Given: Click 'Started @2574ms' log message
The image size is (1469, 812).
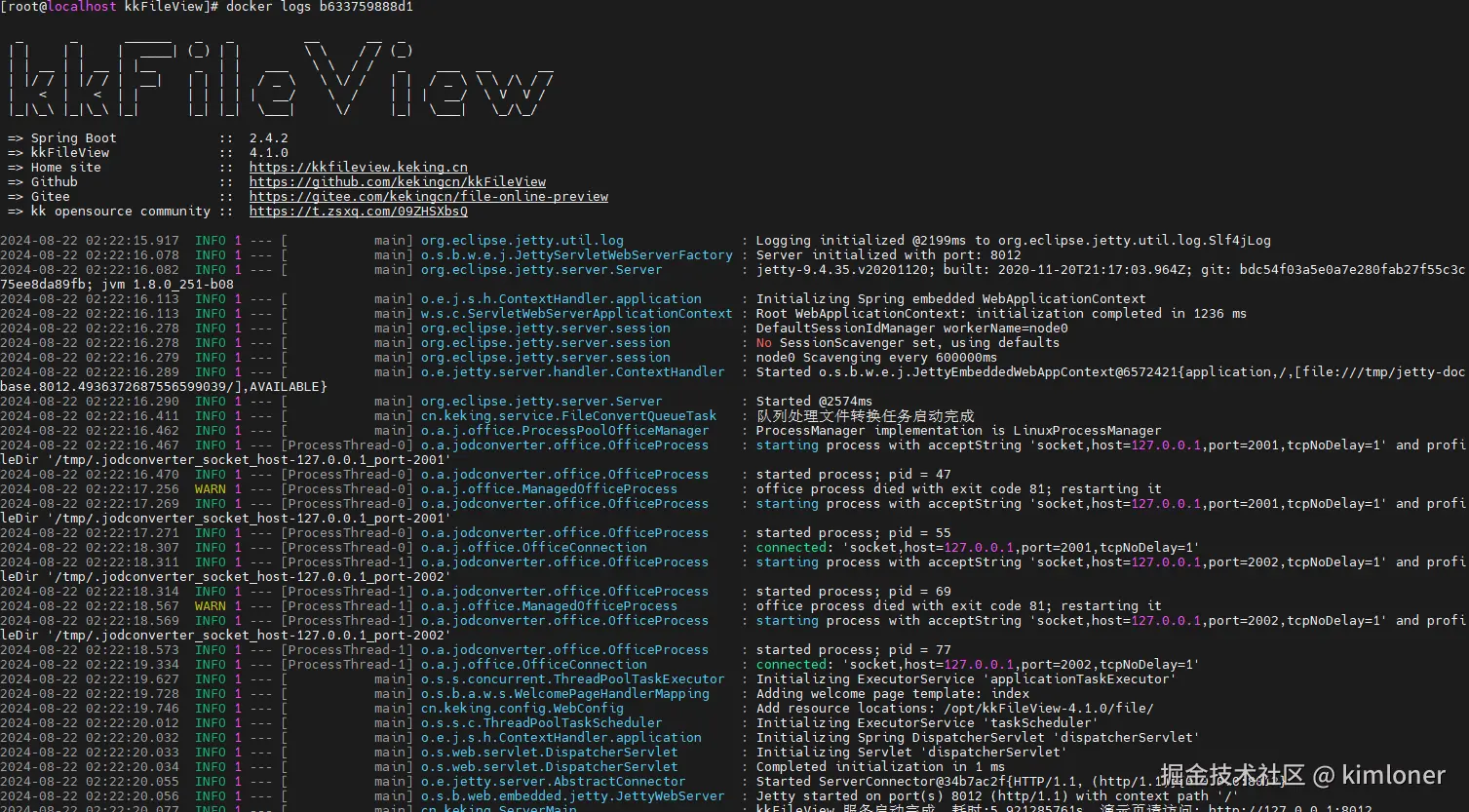Looking at the screenshot, I should (x=815, y=402).
